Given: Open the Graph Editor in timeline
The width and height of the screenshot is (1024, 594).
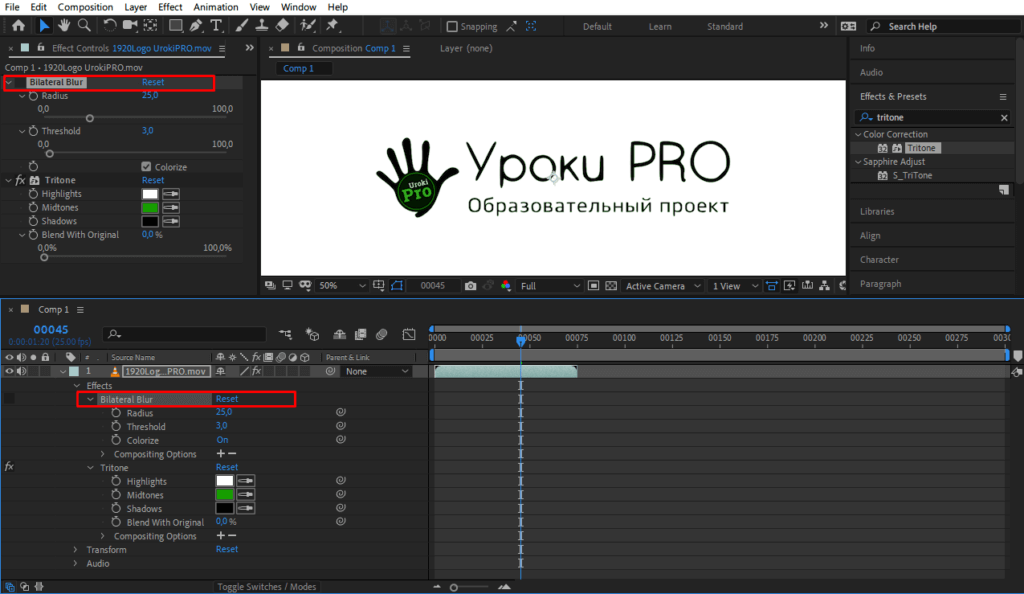Looking at the screenshot, I should click(409, 334).
